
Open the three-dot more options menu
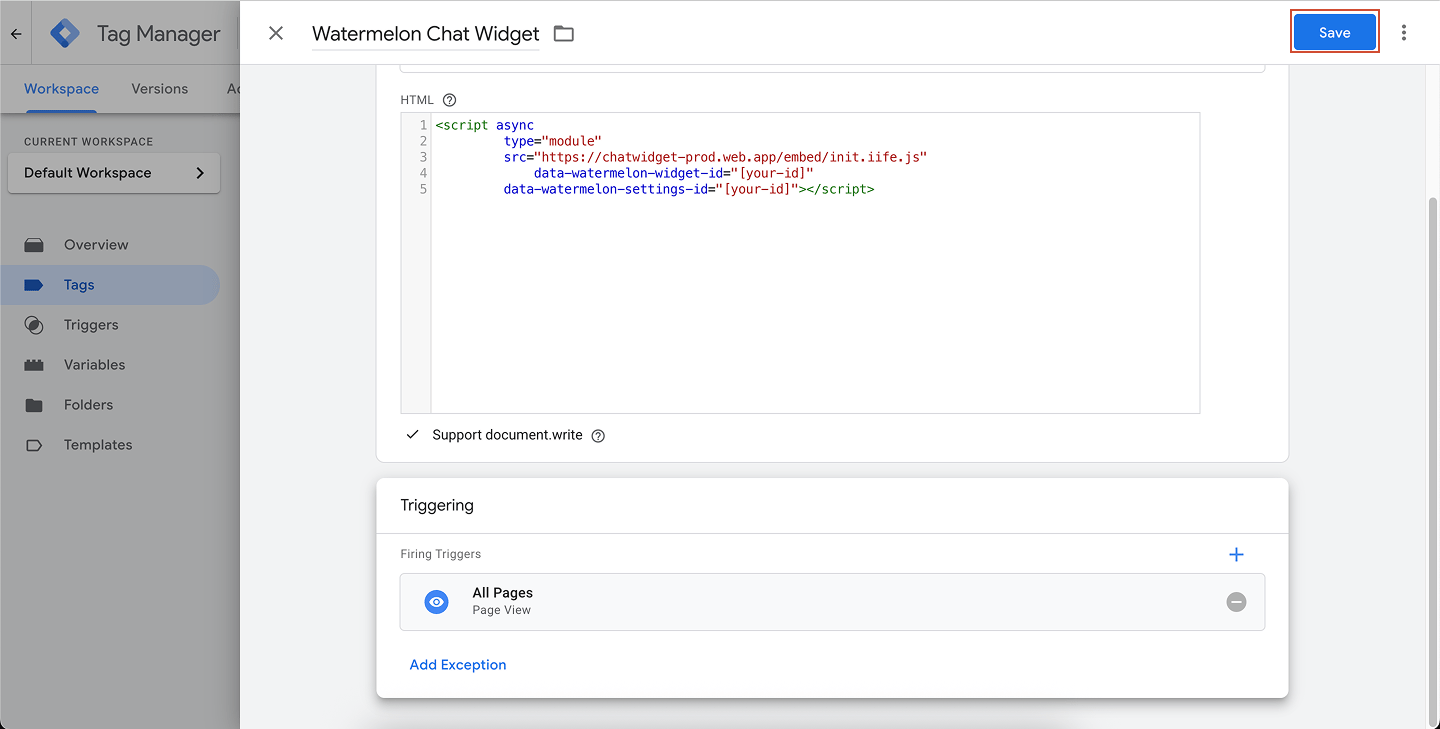[1404, 33]
